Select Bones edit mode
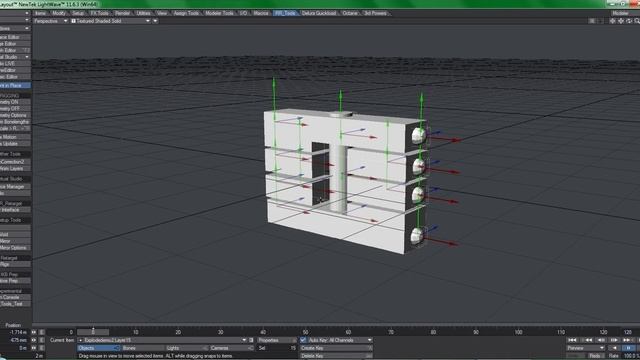 (142, 348)
